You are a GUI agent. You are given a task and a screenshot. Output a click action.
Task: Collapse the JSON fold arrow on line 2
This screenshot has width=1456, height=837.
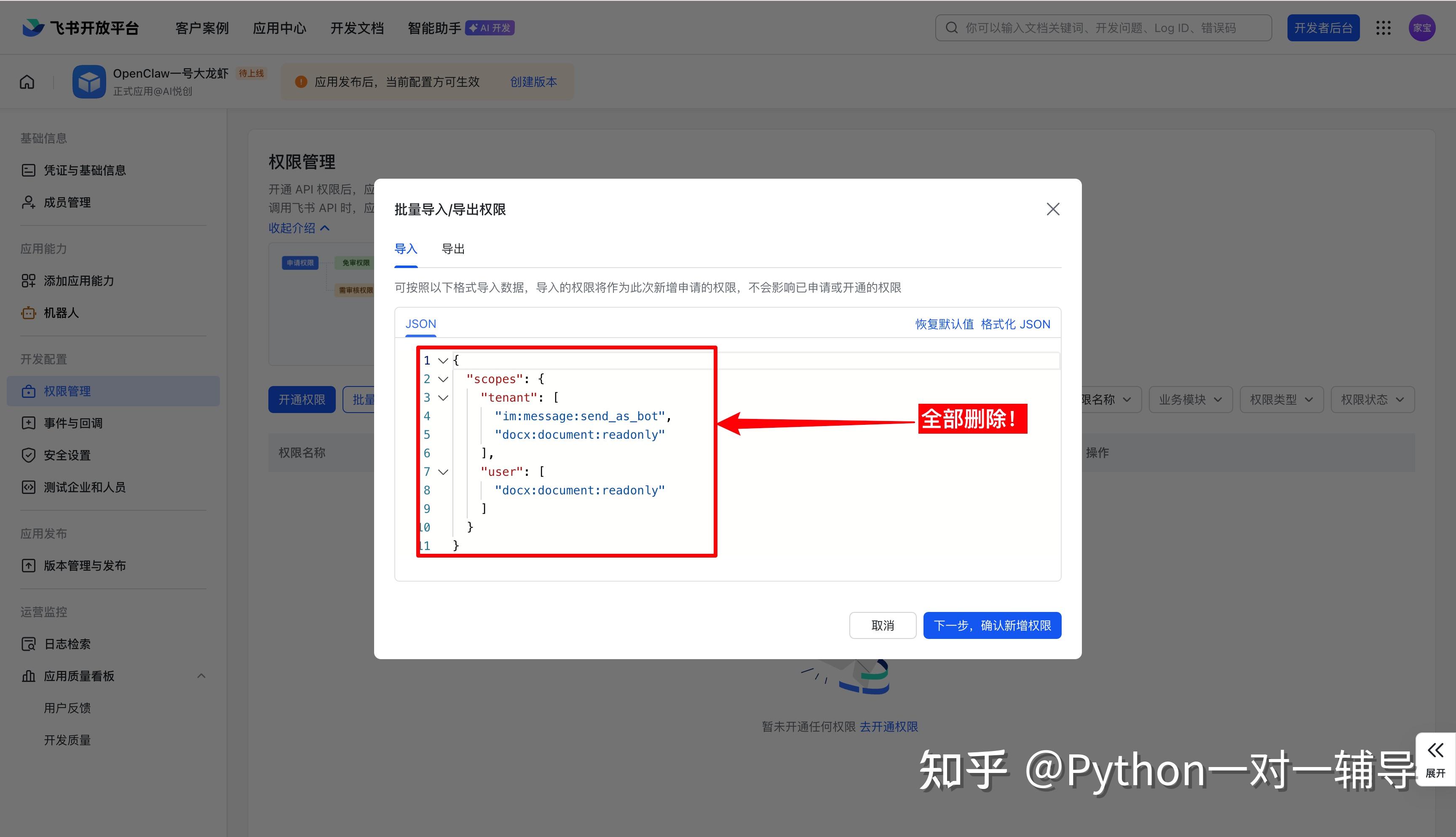coord(443,379)
